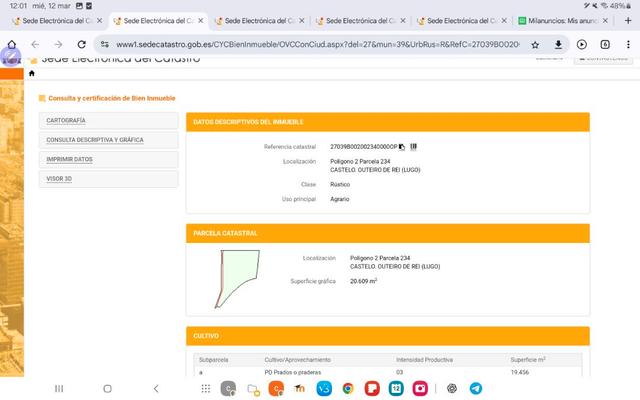
Task: Launch Chrome from the bottom taskbar
Action: pyautogui.click(x=348, y=388)
